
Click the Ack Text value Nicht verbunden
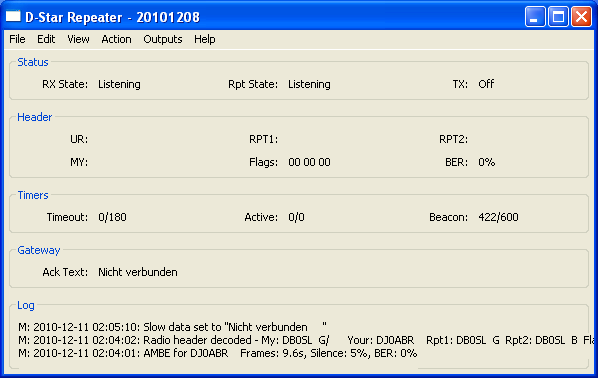(138, 272)
